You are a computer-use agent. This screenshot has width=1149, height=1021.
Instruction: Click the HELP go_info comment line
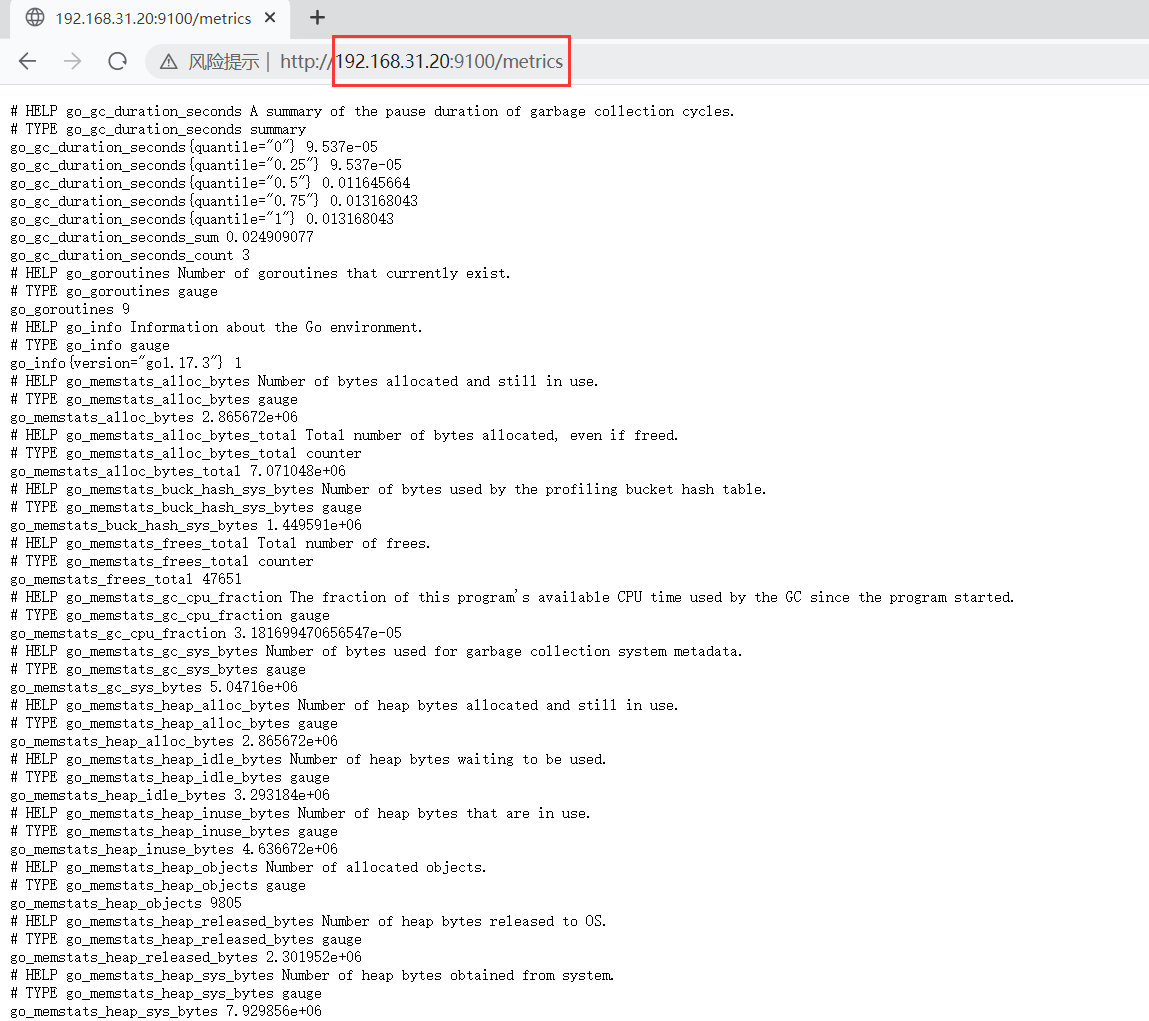(x=216, y=327)
